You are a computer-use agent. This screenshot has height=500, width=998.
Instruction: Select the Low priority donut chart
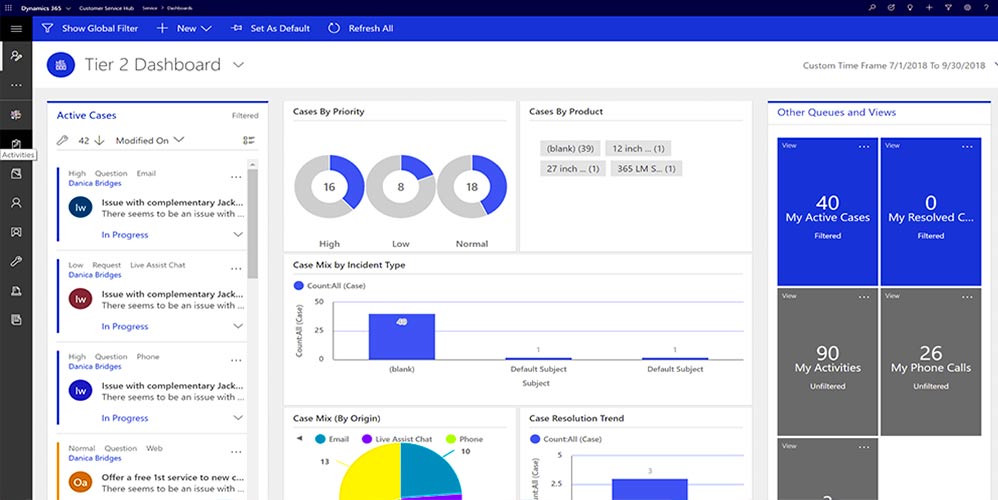point(401,187)
